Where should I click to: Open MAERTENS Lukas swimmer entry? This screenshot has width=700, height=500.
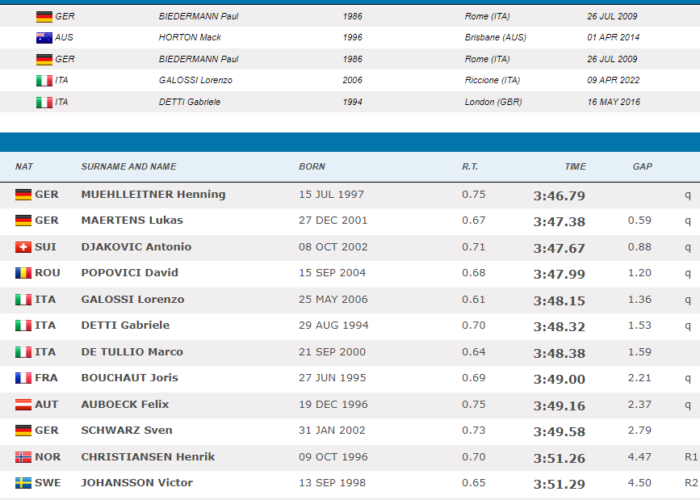click(x=130, y=220)
